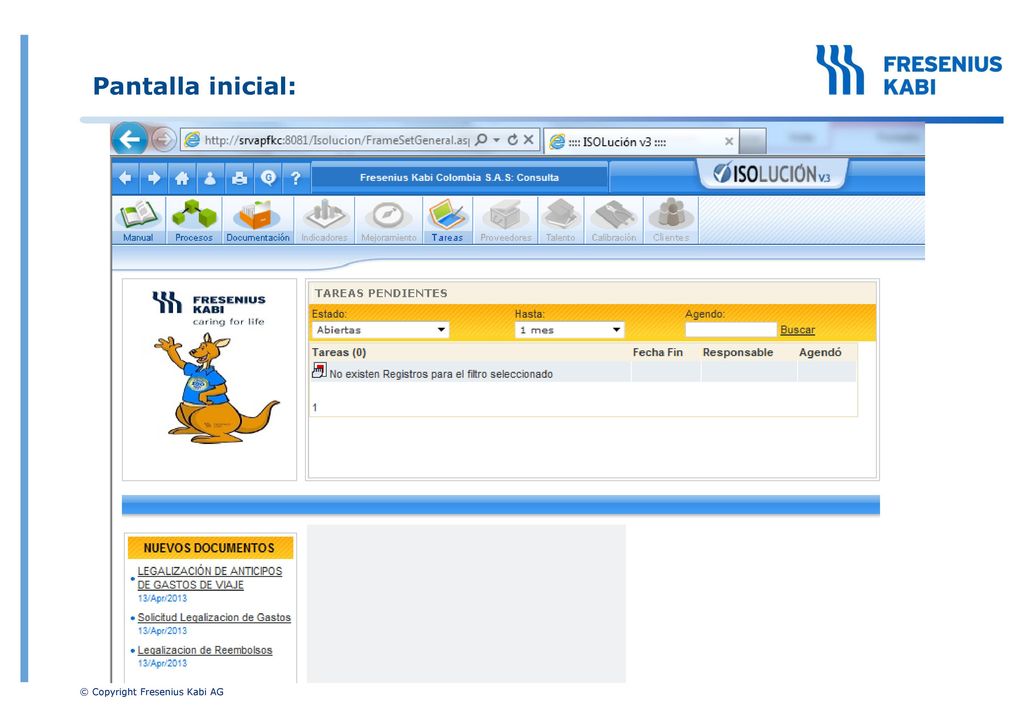Close the ISOLución v3 browser tab

[729, 141]
